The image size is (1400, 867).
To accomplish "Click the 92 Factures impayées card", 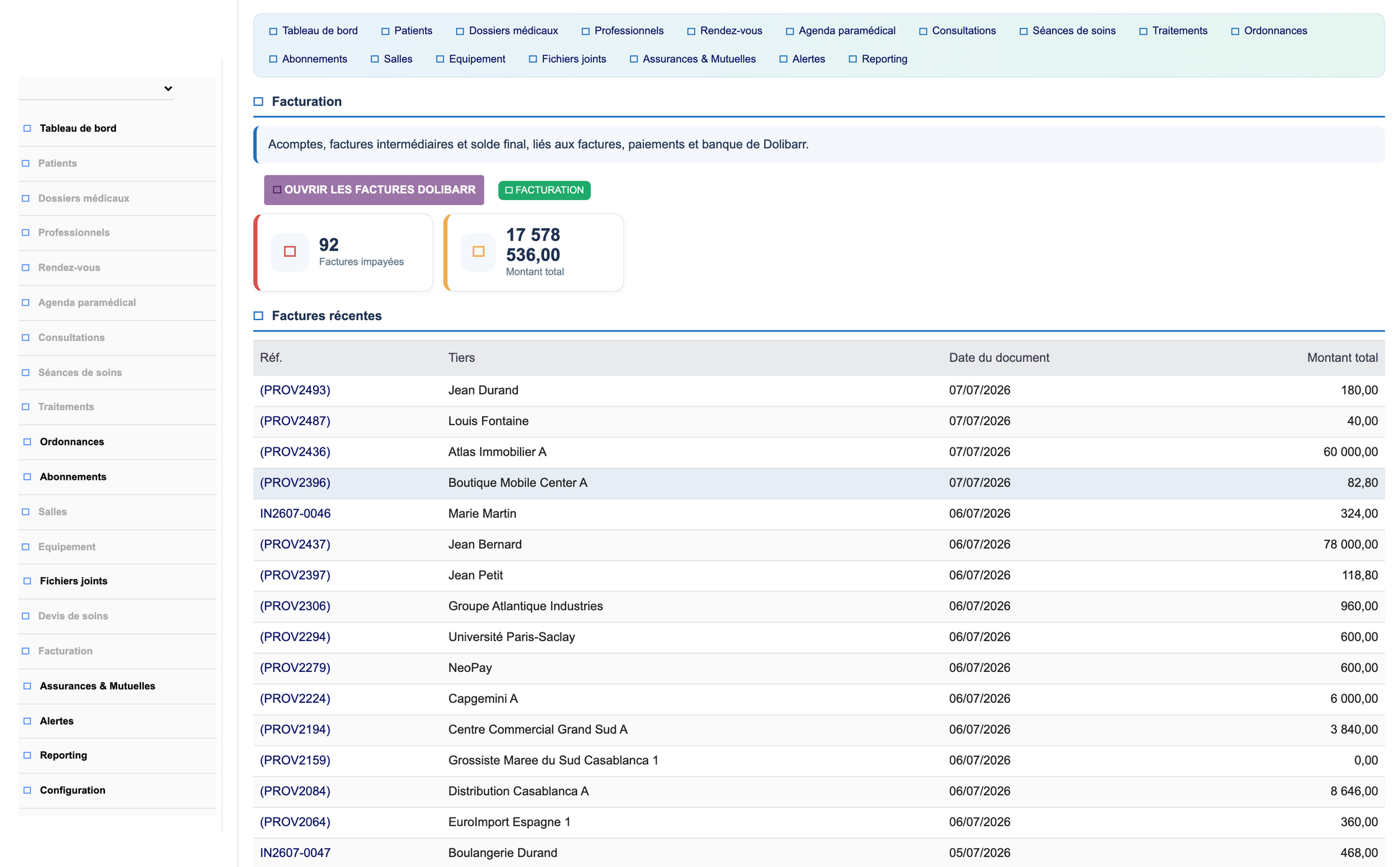I will 344,253.
